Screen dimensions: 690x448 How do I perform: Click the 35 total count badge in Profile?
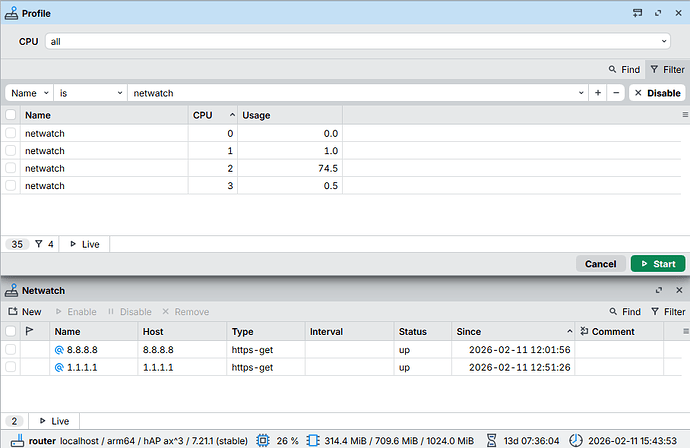[x=17, y=244]
